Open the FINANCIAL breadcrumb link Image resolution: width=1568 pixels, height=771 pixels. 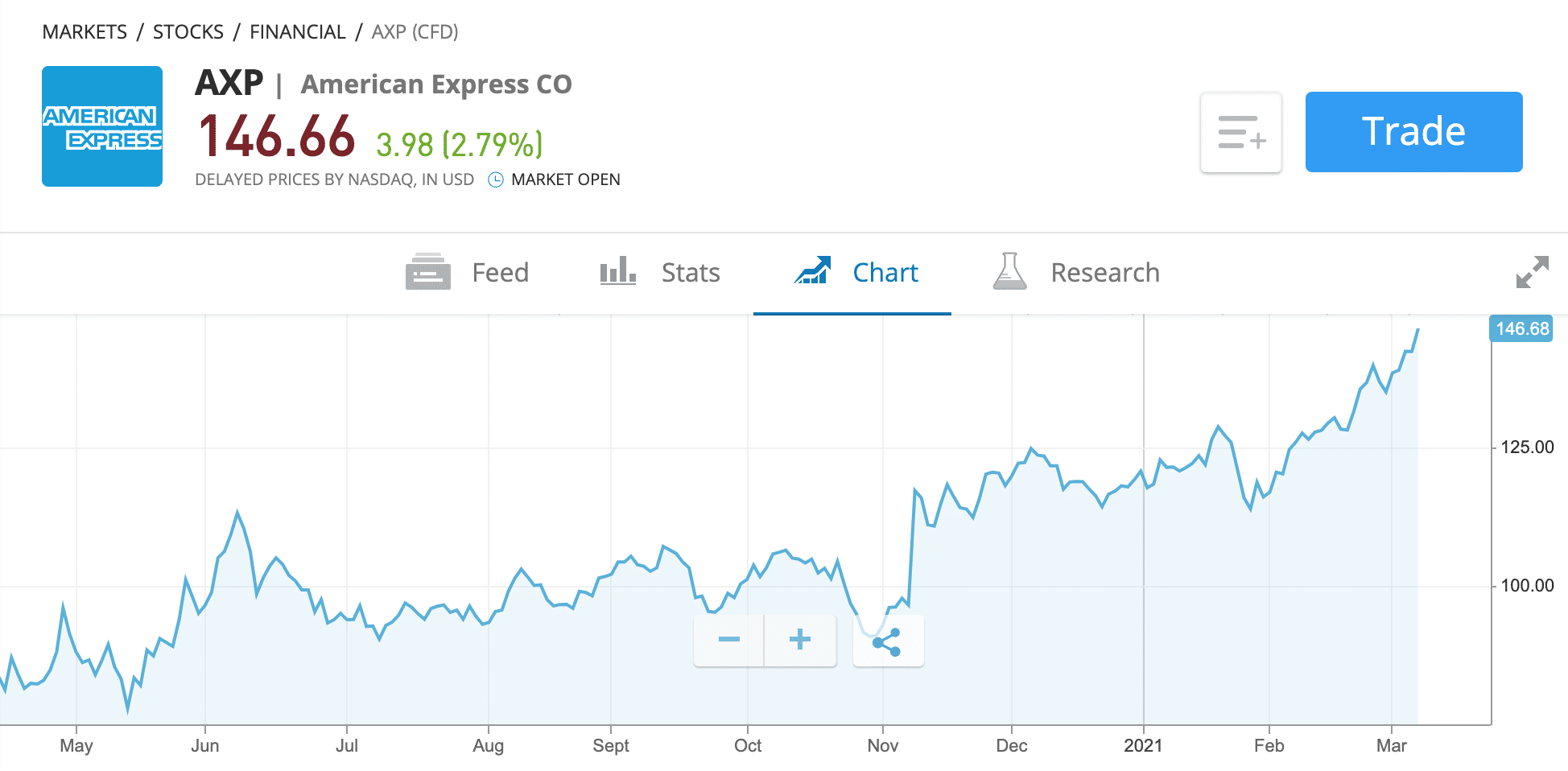[298, 32]
